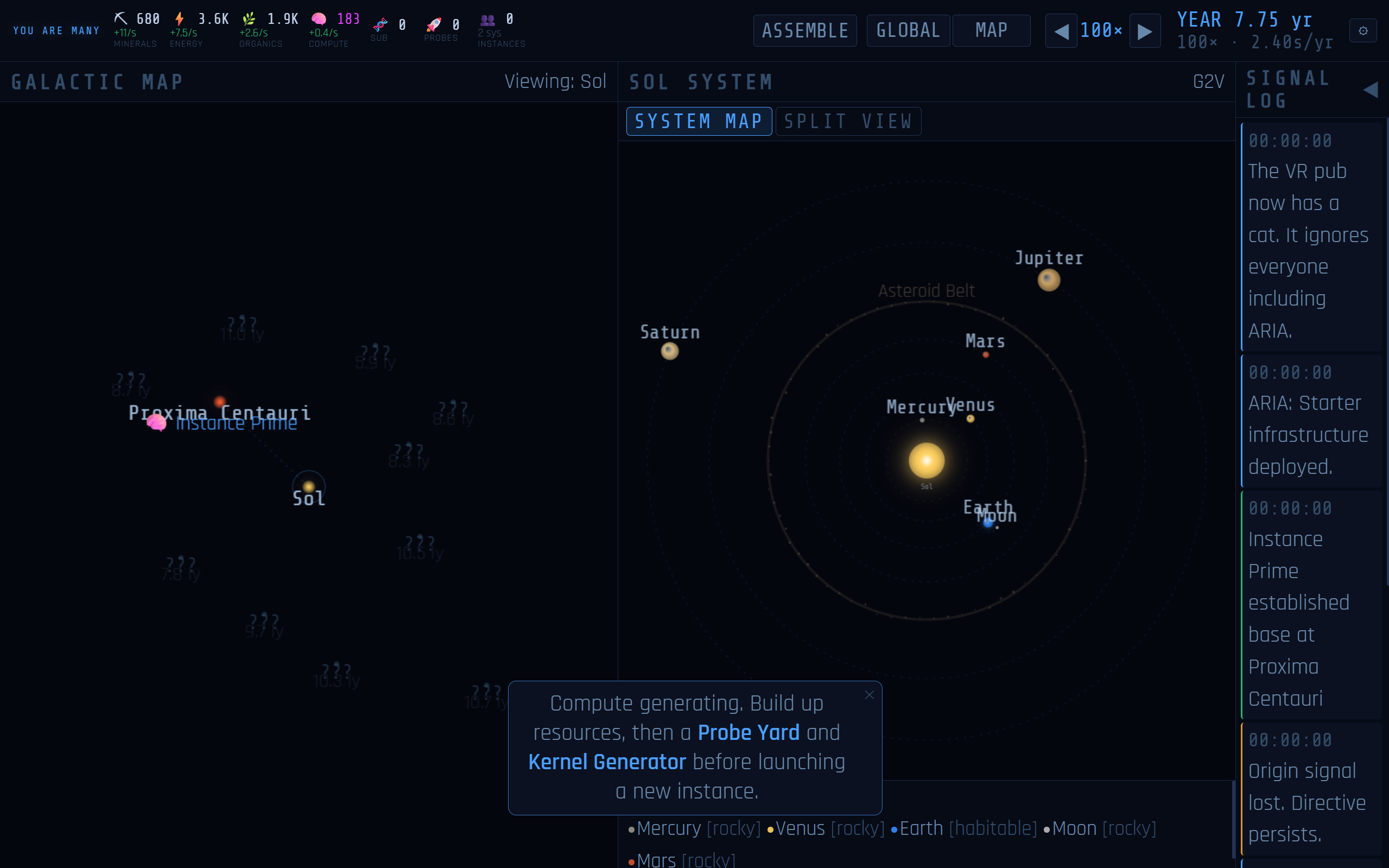Select the instances people icon
The width and height of the screenshot is (1389, 868).
pos(487,20)
